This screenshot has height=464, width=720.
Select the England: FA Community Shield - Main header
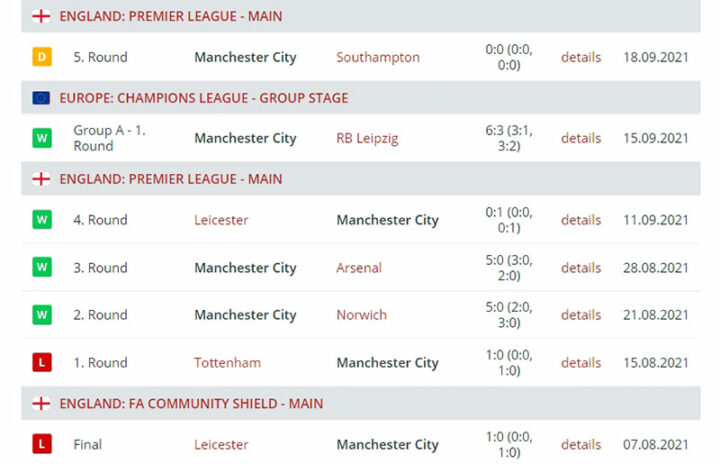click(x=191, y=404)
